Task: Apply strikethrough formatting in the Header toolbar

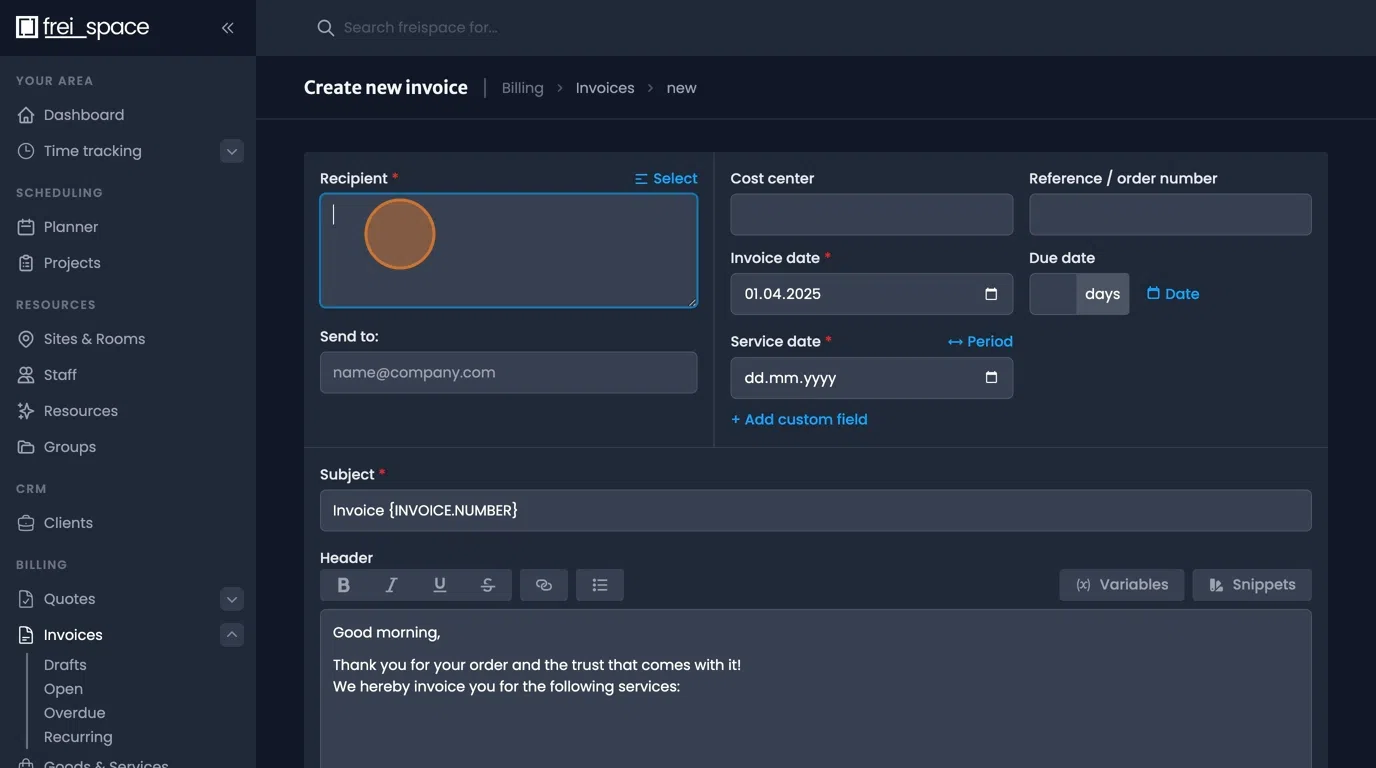Action: pos(487,584)
